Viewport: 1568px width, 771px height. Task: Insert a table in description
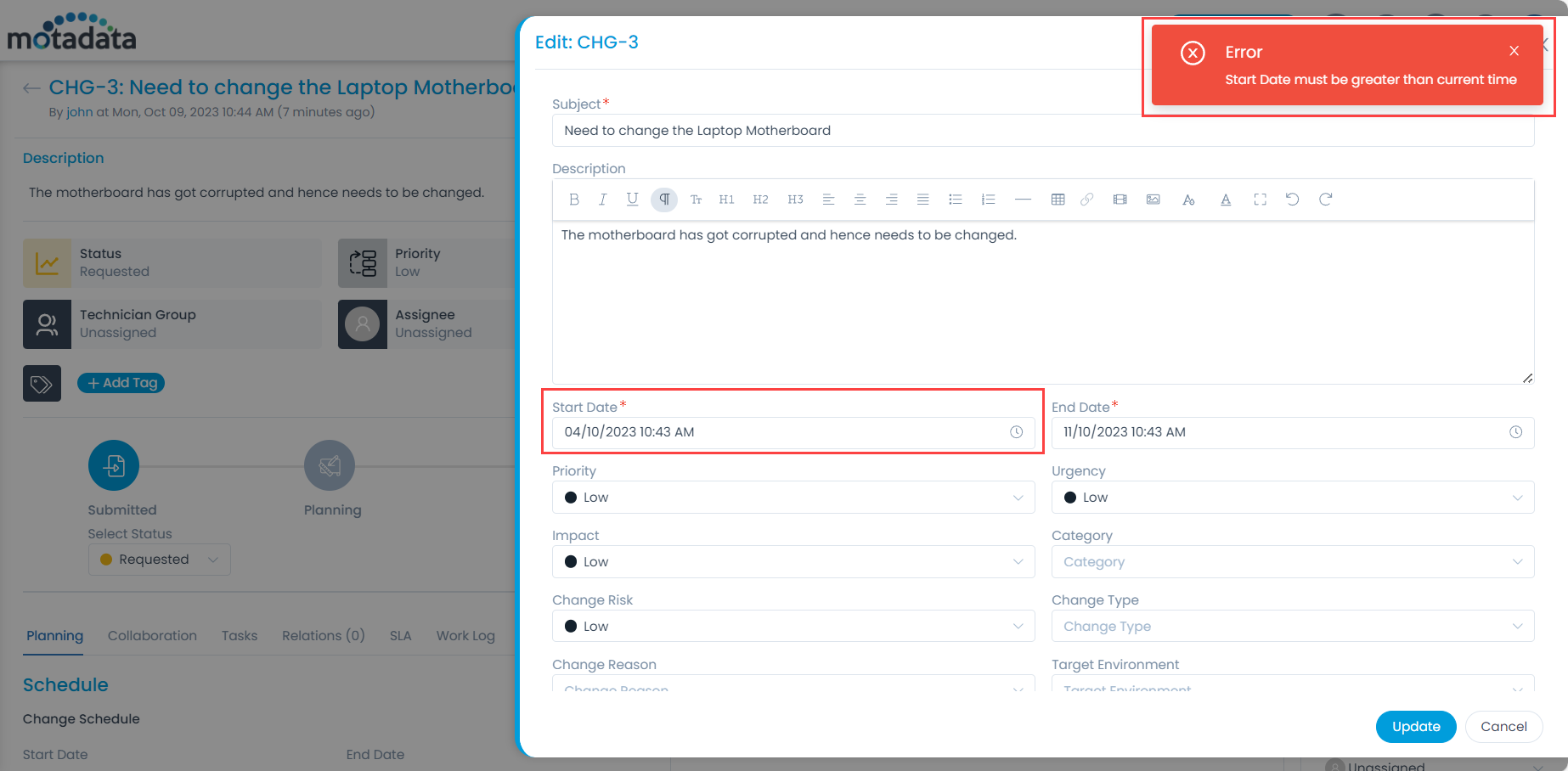[x=1058, y=200]
